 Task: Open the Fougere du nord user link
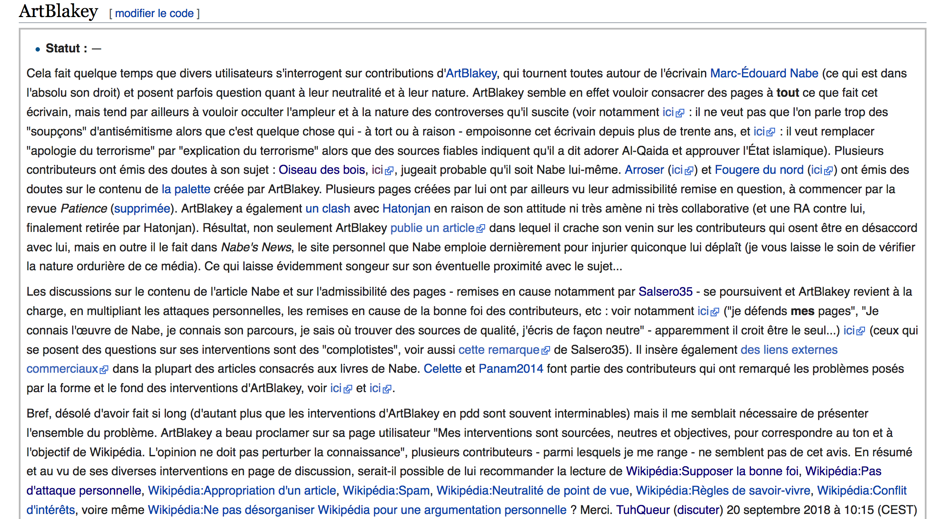(x=759, y=170)
